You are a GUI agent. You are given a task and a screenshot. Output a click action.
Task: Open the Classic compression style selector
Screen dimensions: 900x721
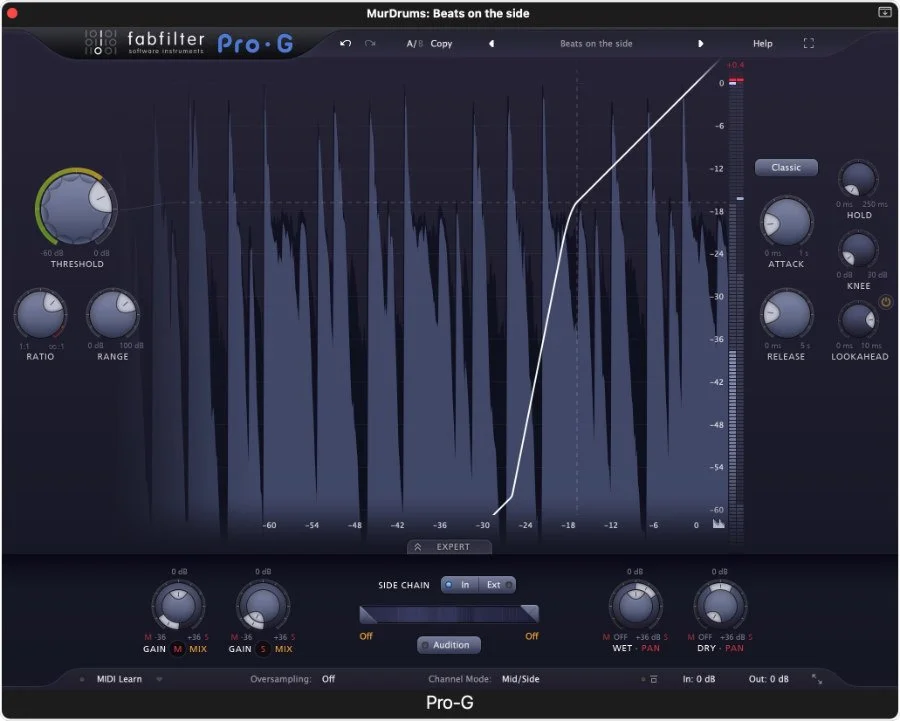point(786,167)
